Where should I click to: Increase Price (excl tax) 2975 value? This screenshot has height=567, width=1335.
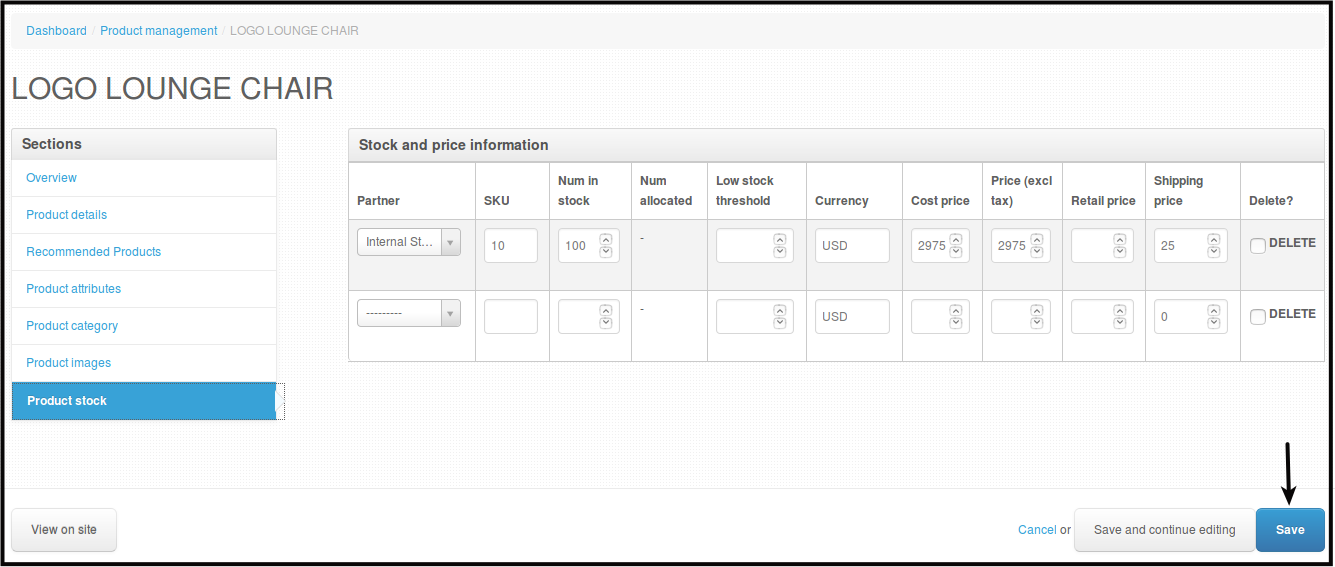pos(1036,239)
